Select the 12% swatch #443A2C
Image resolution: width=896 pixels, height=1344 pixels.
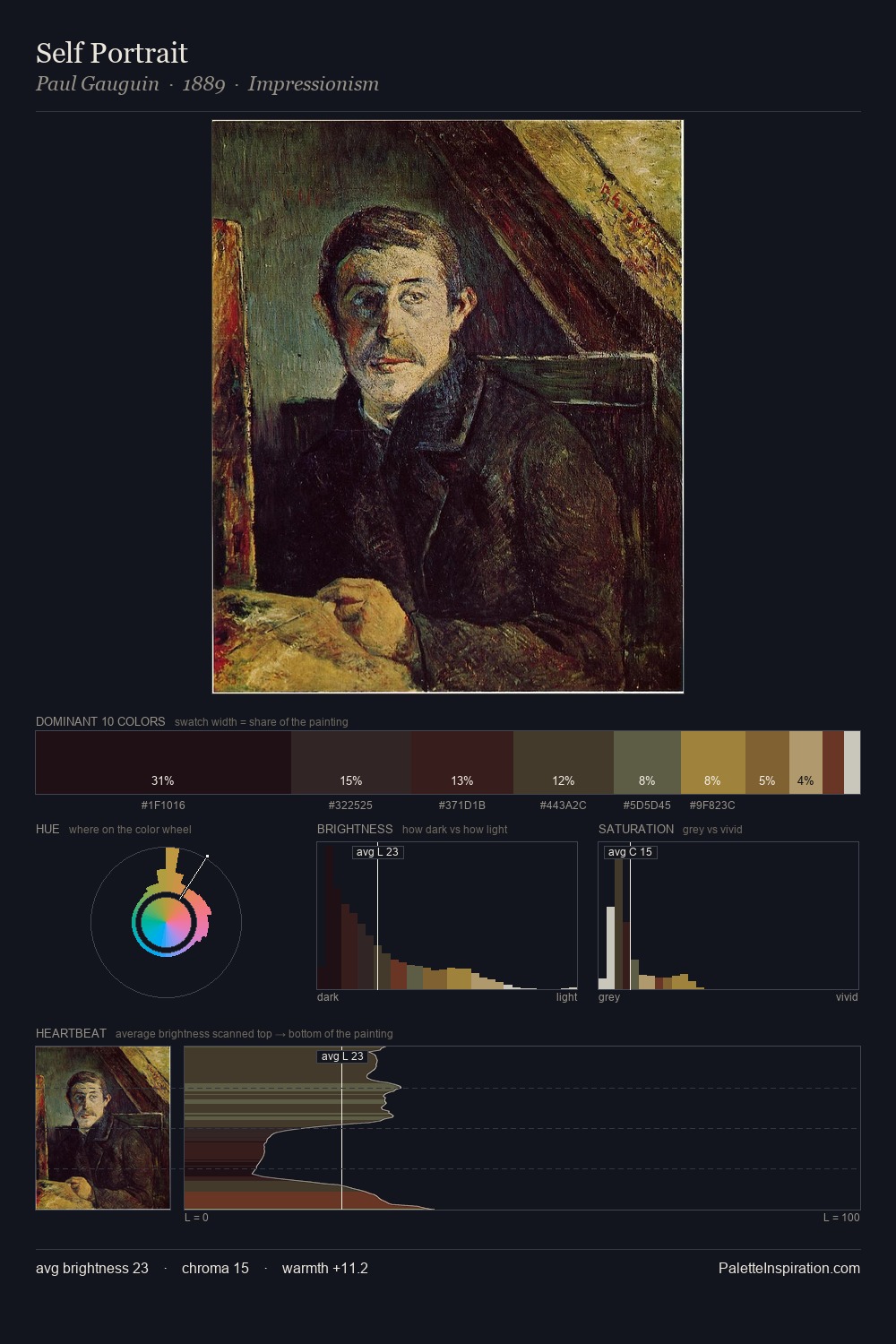[564, 762]
